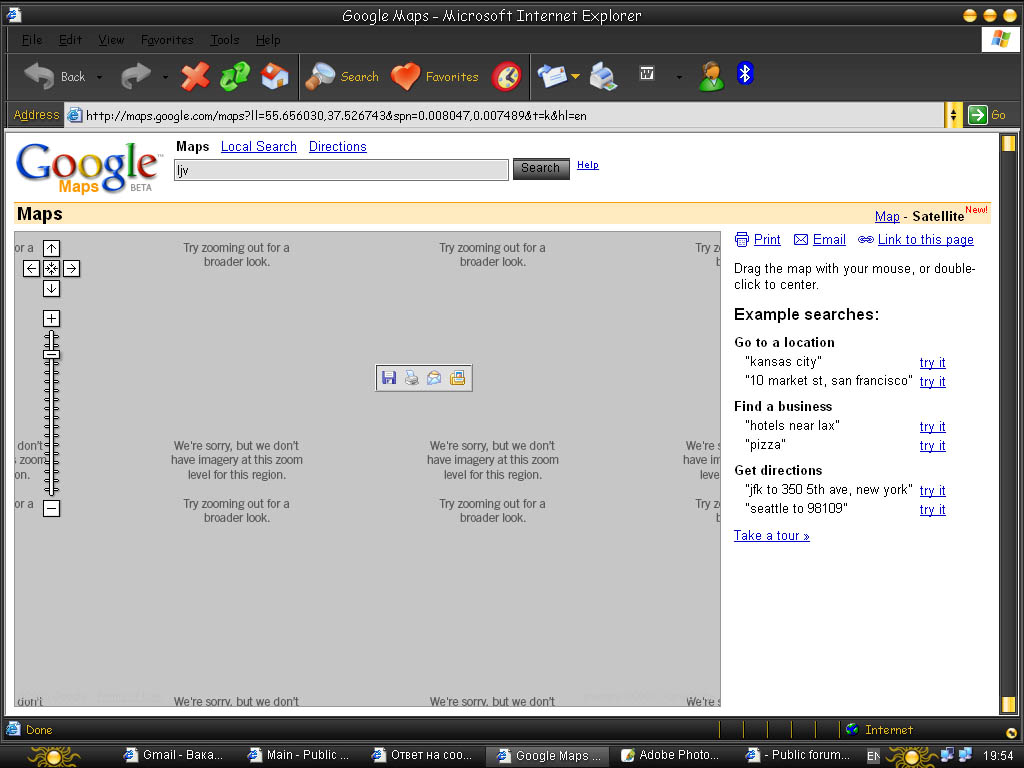Open the Back button history dropdown

[x=99, y=77]
